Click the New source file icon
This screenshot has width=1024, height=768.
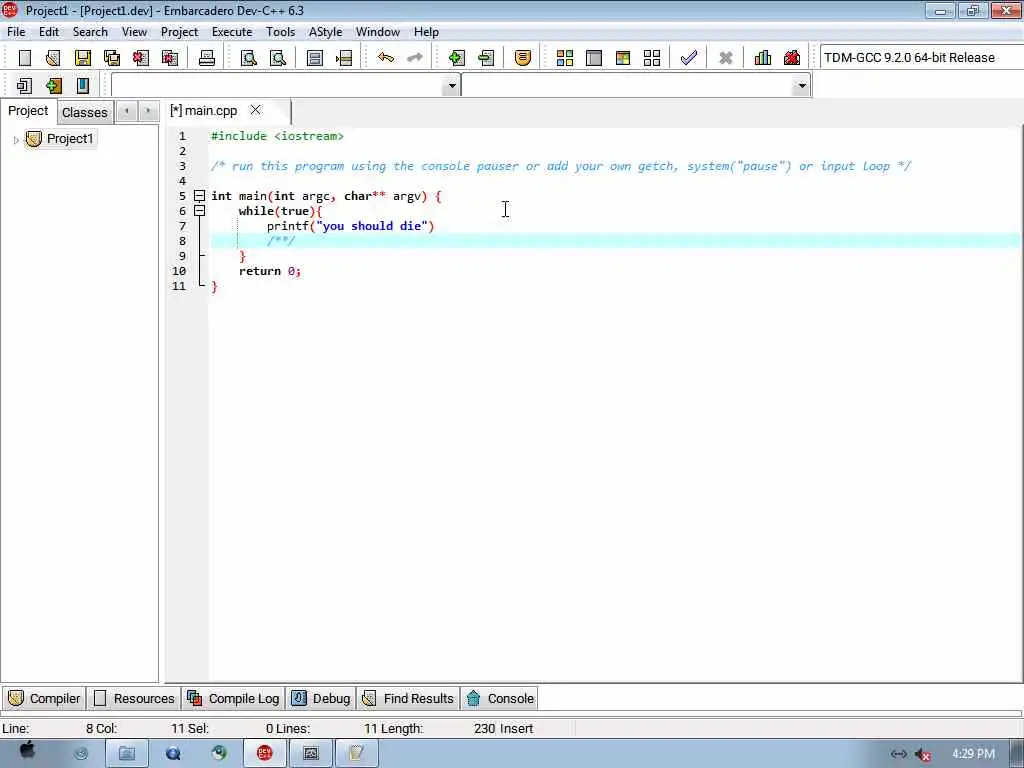tap(25, 58)
